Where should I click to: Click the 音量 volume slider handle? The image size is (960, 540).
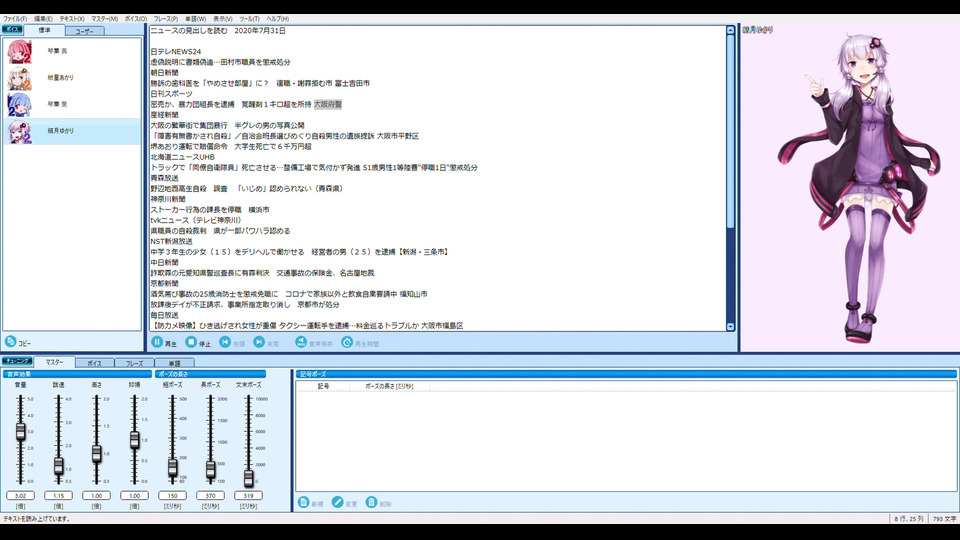pos(20,431)
